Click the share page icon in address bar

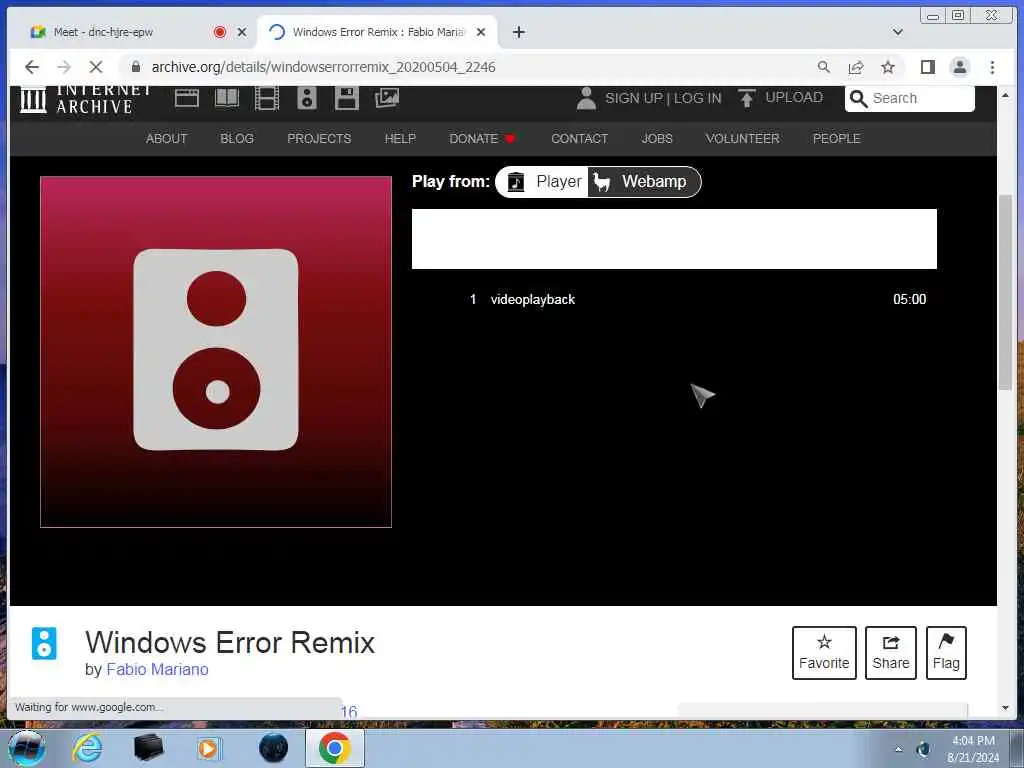856,67
